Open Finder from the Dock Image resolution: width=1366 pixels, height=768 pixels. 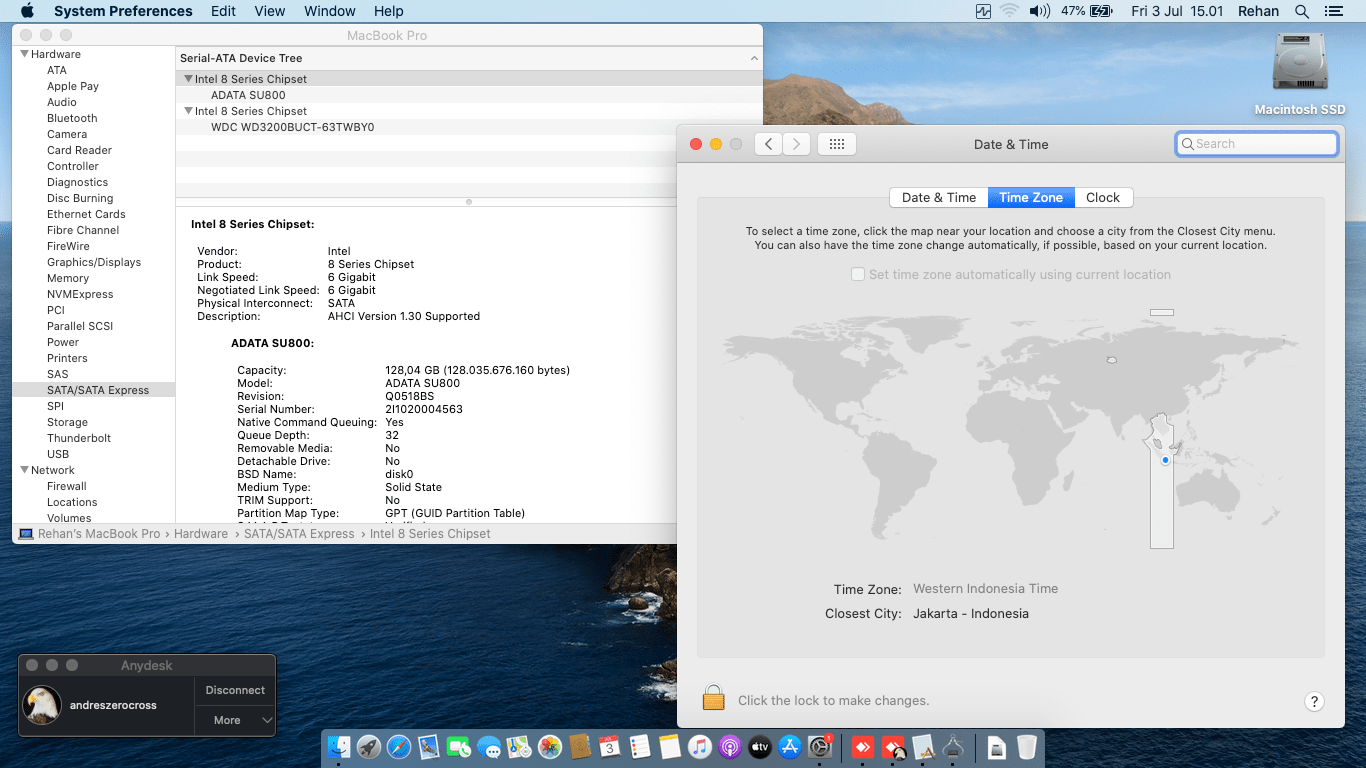[339, 746]
